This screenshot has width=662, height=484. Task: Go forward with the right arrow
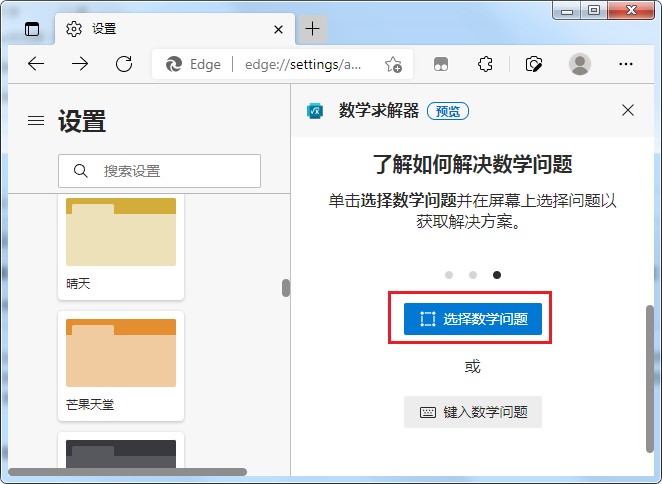[x=80, y=64]
